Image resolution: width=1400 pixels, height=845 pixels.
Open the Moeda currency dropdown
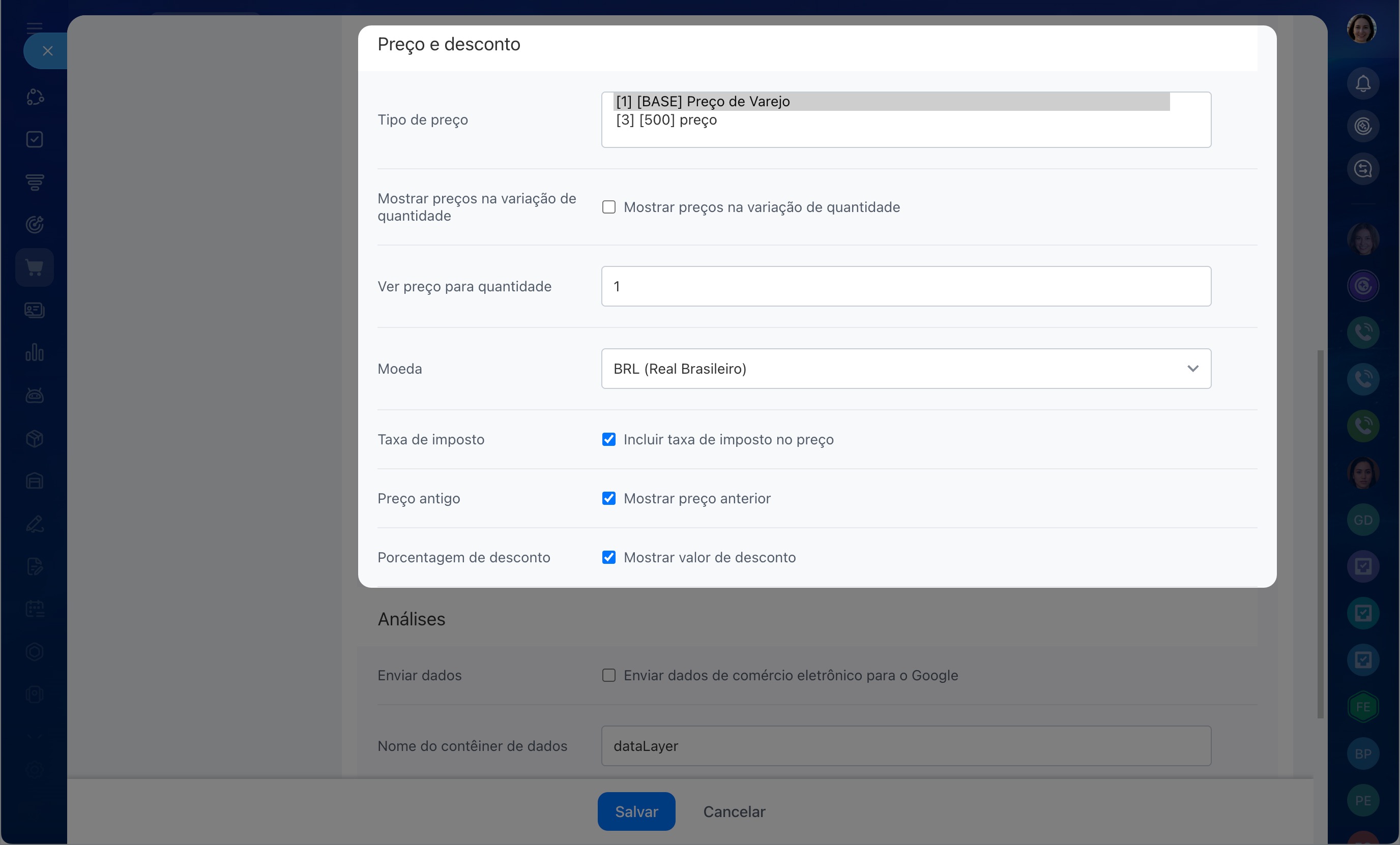click(x=906, y=369)
